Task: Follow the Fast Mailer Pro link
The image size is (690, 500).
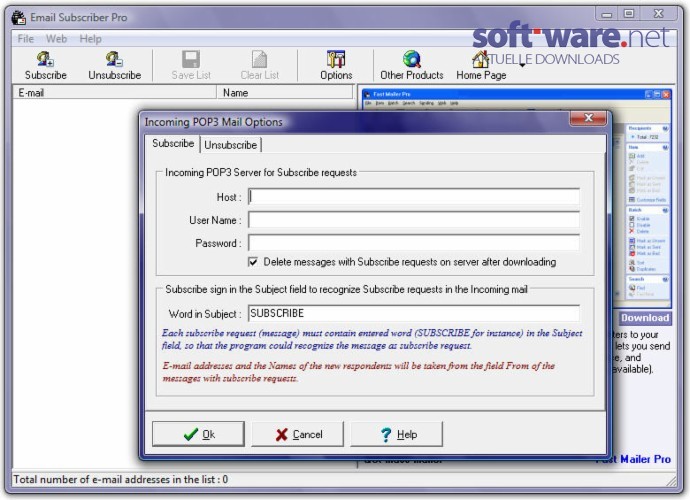Action: pyautogui.click(x=634, y=459)
